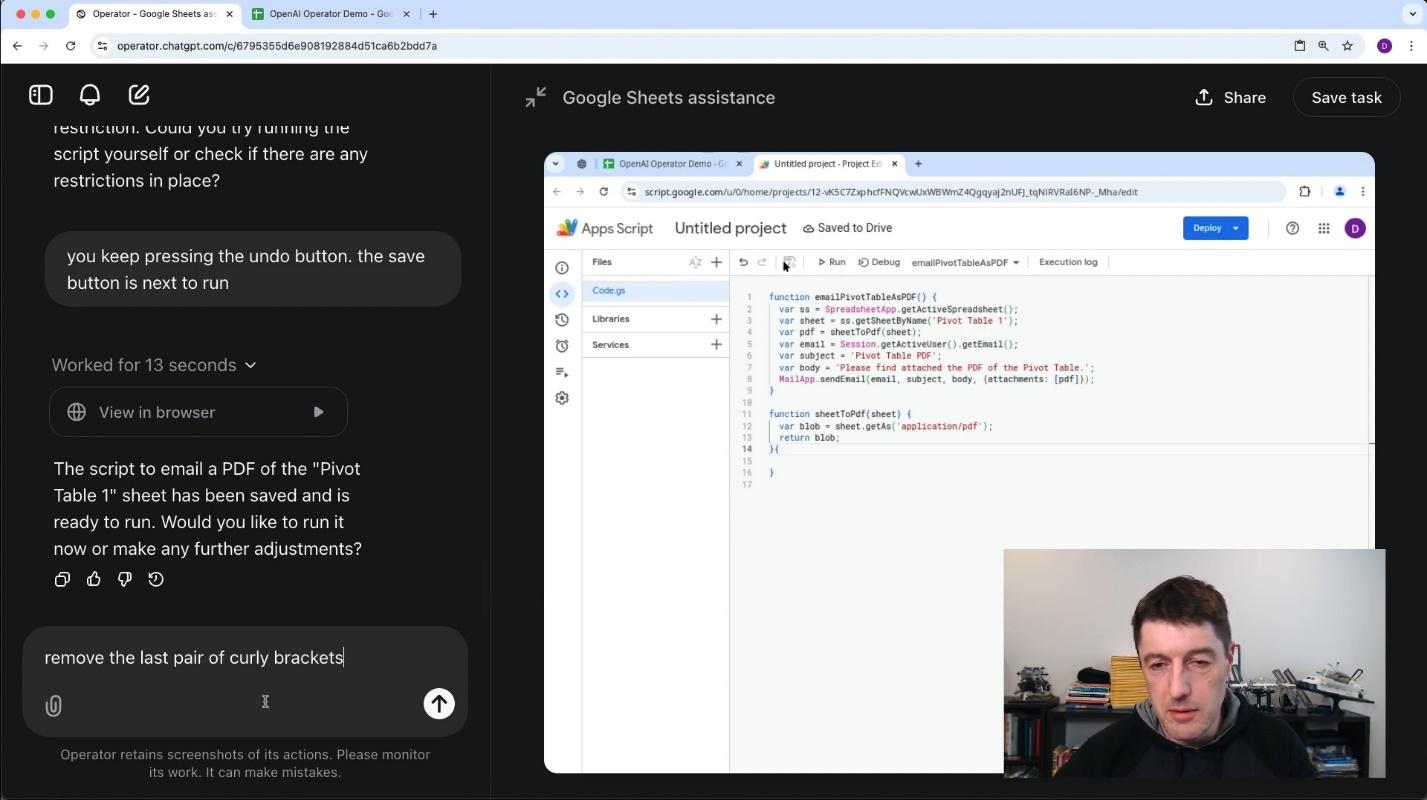Viewport: 1427px width, 800px height.
Task: Add a library with the plus
Action: tap(716, 319)
